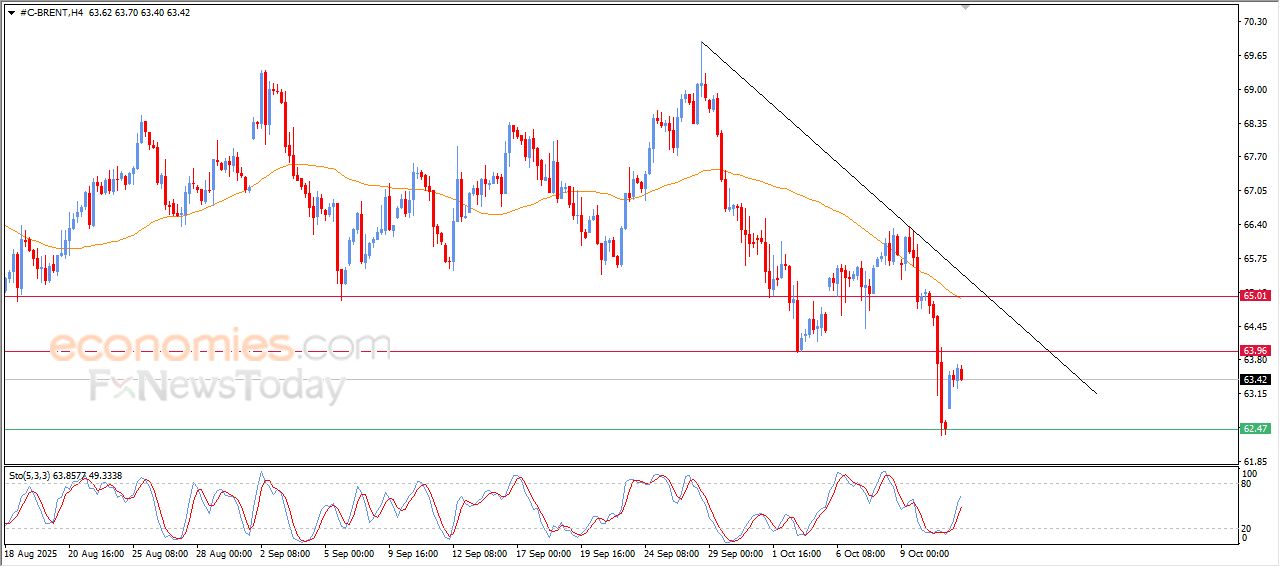The height and width of the screenshot is (567, 1280).
Task: Click the economies.com watermark logo
Action: (220, 346)
